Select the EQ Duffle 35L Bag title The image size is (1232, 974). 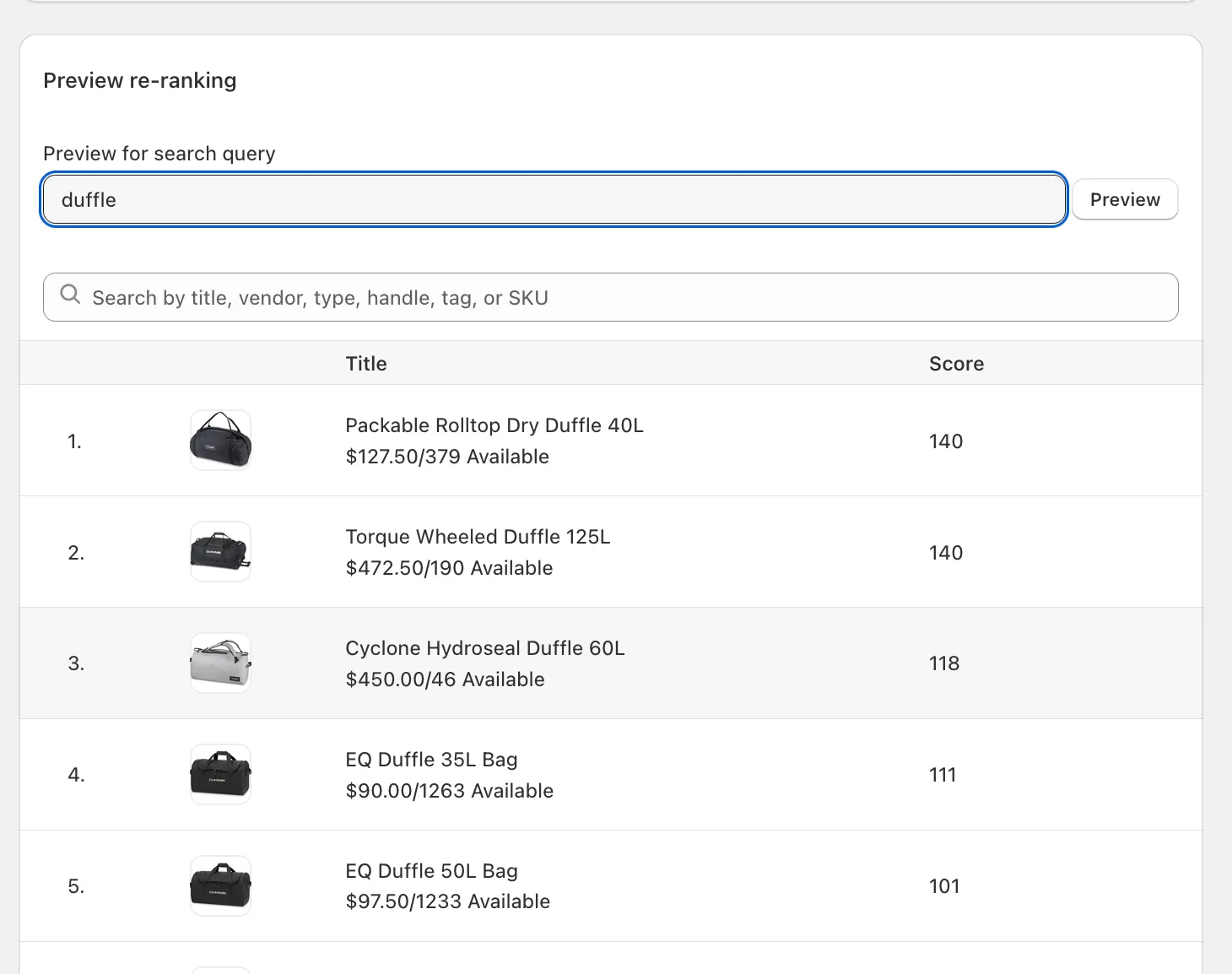(x=431, y=760)
